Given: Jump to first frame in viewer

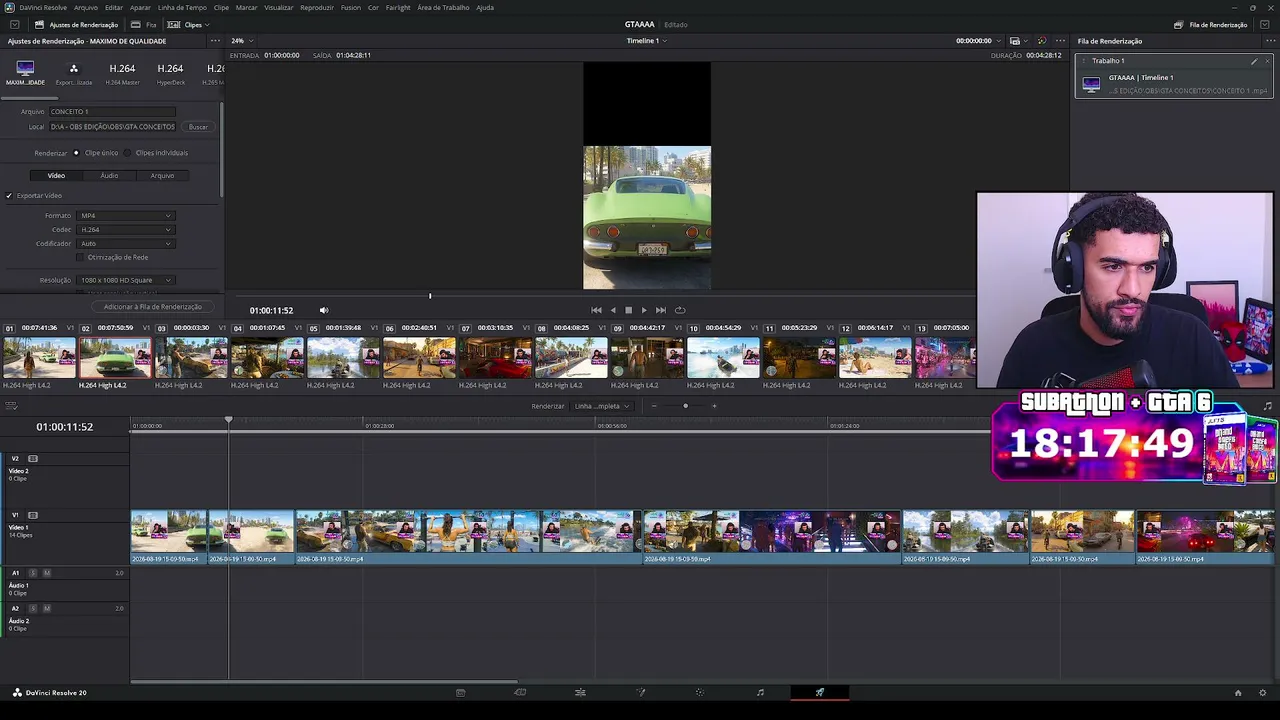Looking at the screenshot, I should pyautogui.click(x=596, y=310).
